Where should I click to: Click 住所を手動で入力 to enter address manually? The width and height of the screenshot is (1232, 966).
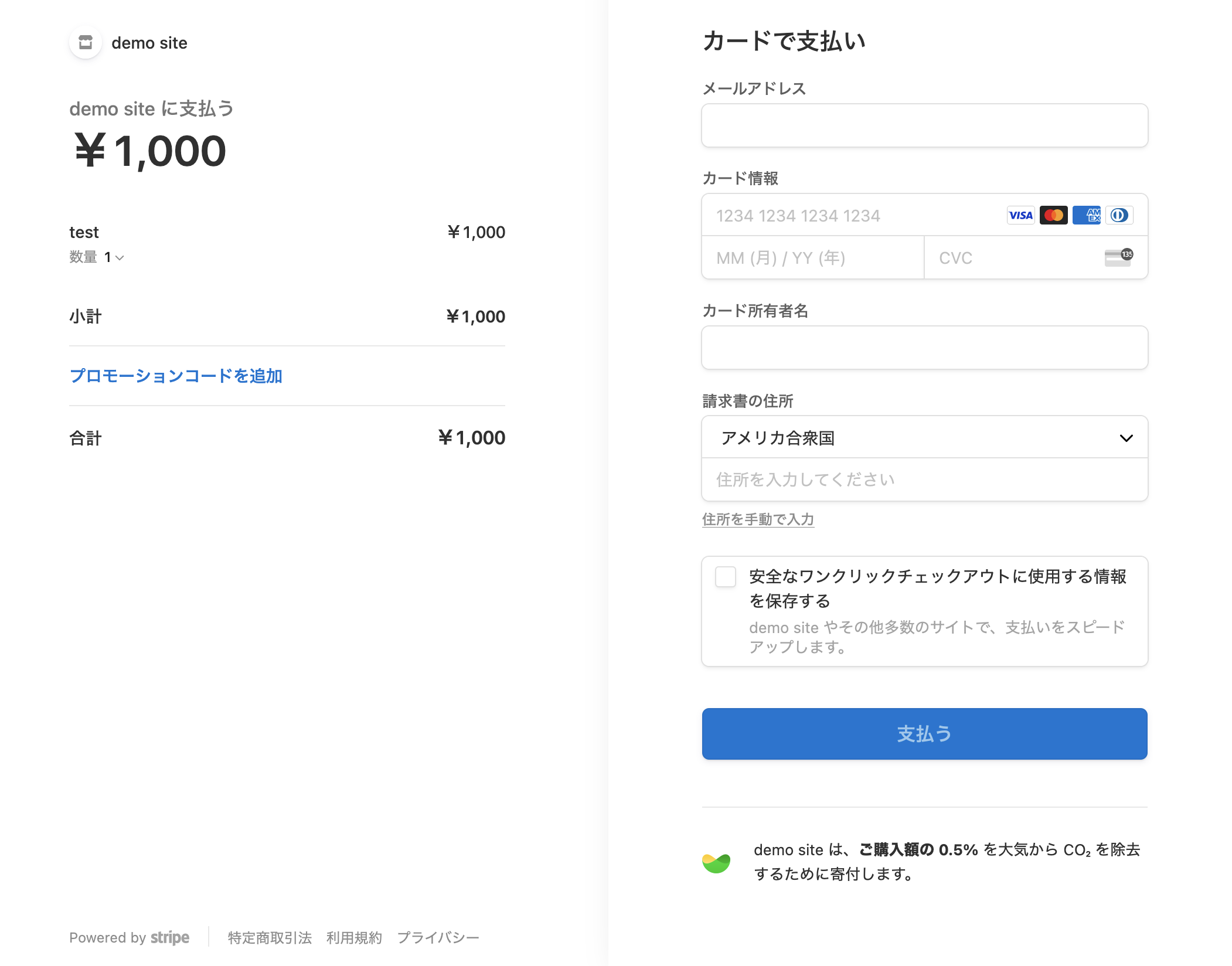[757, 519]
